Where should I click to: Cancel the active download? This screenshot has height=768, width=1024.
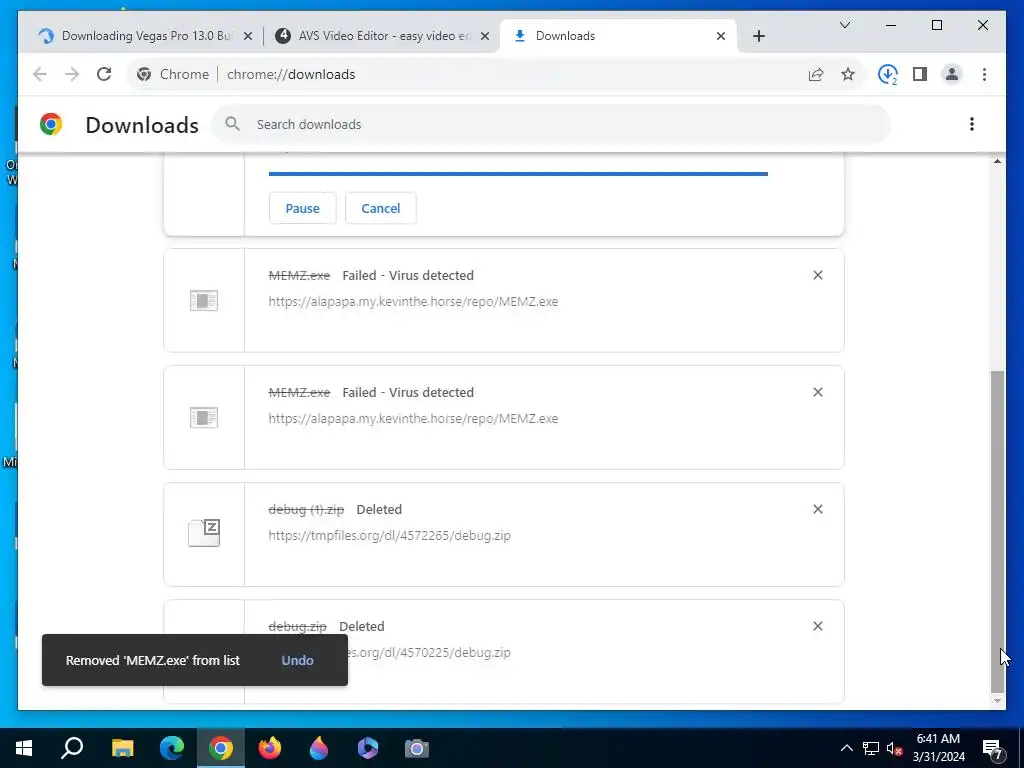tap(381, 208)
